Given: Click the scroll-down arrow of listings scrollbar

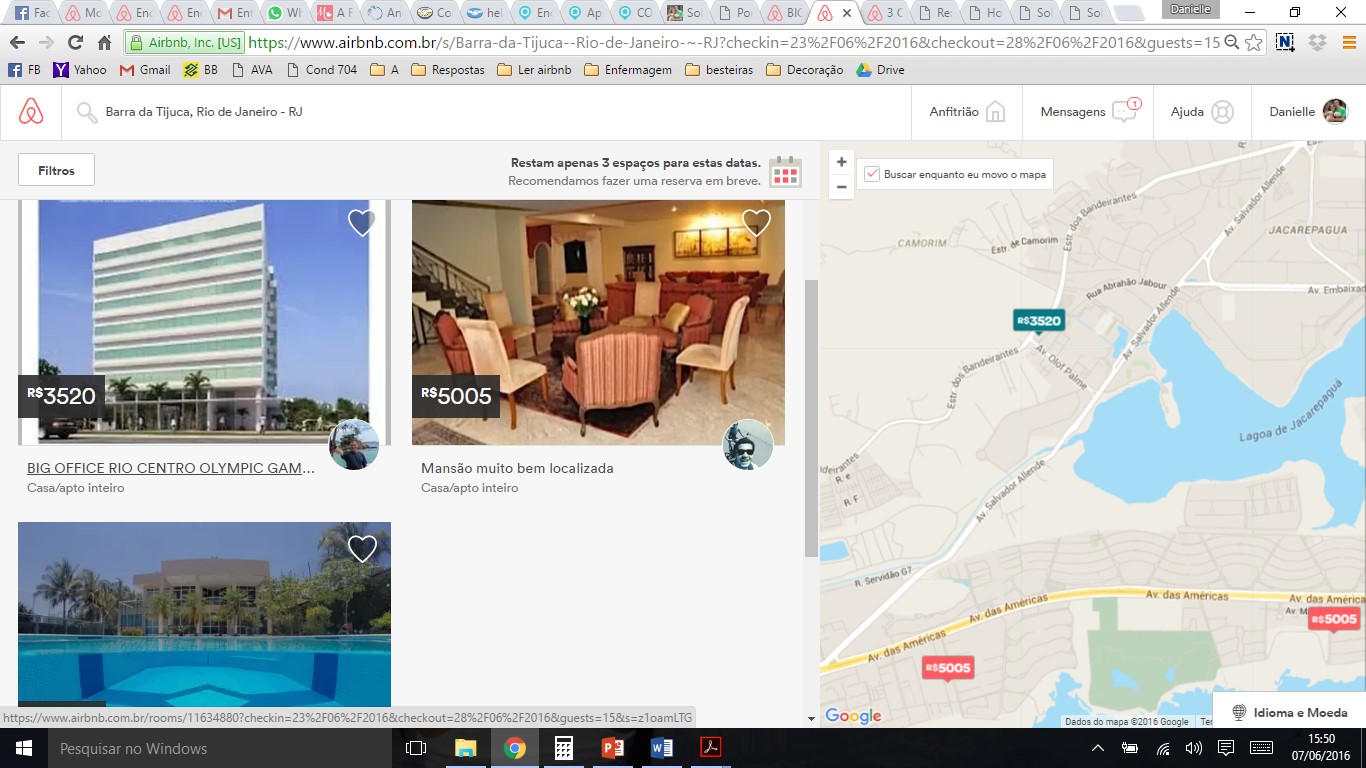Looking at the screenshot, I should [811, 718].
